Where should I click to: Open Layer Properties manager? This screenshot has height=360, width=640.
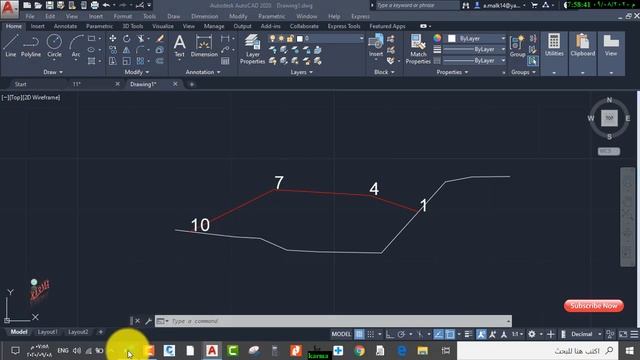coord(252,49)
